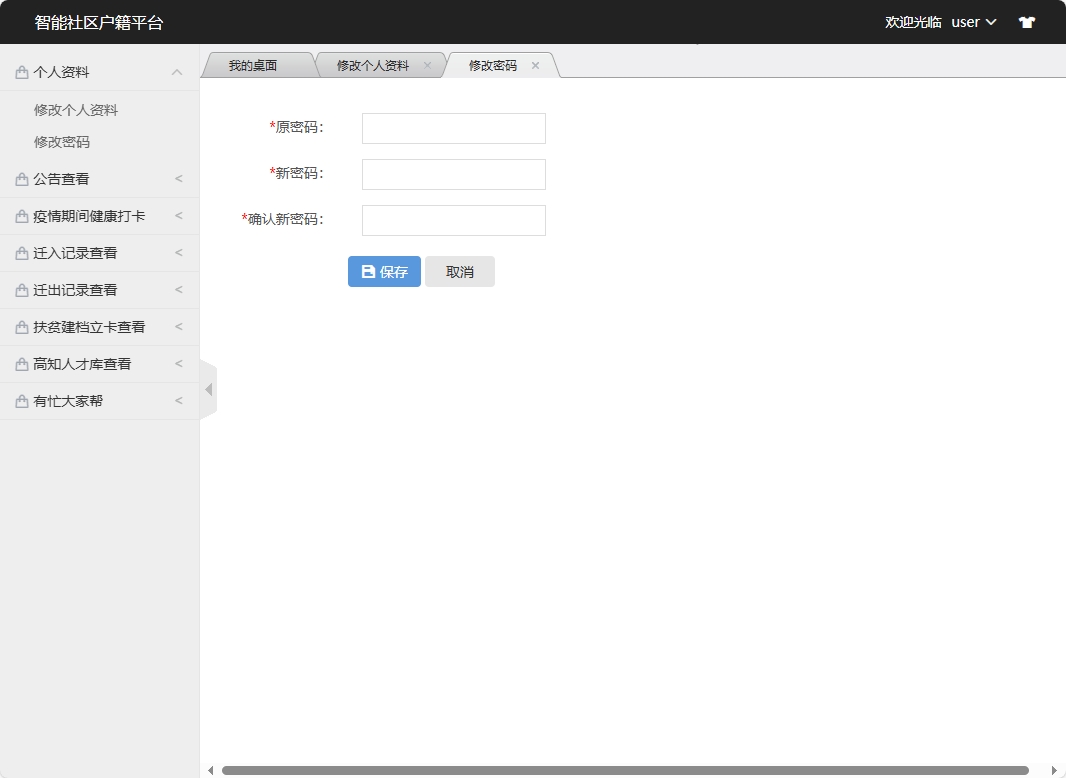Expand the 公告查看 menu chevron

click(x=179, y=179)
